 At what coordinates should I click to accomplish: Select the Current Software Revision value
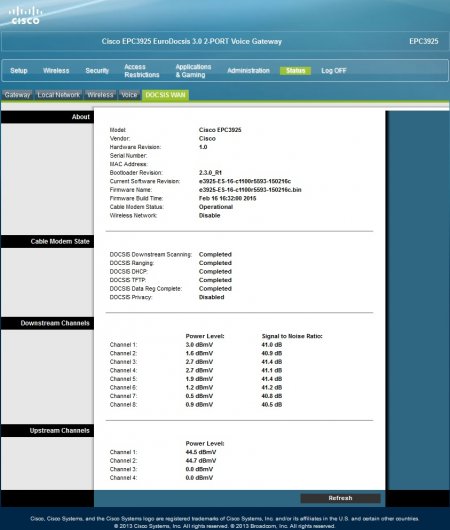[245, 182]
